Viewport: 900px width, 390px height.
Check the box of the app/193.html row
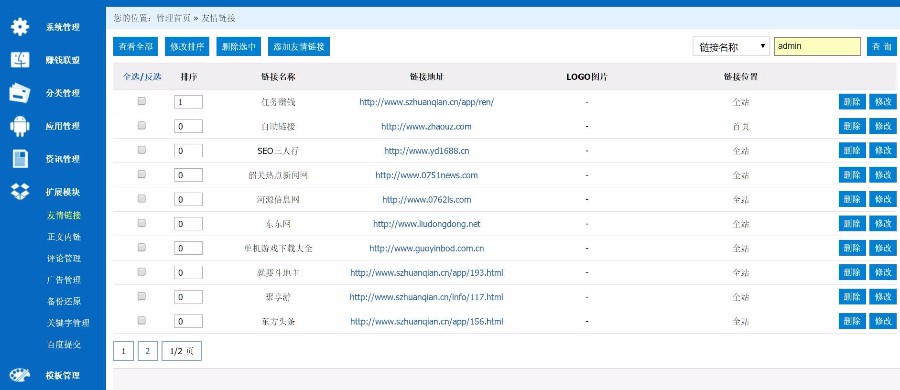[x=142, y=272]
